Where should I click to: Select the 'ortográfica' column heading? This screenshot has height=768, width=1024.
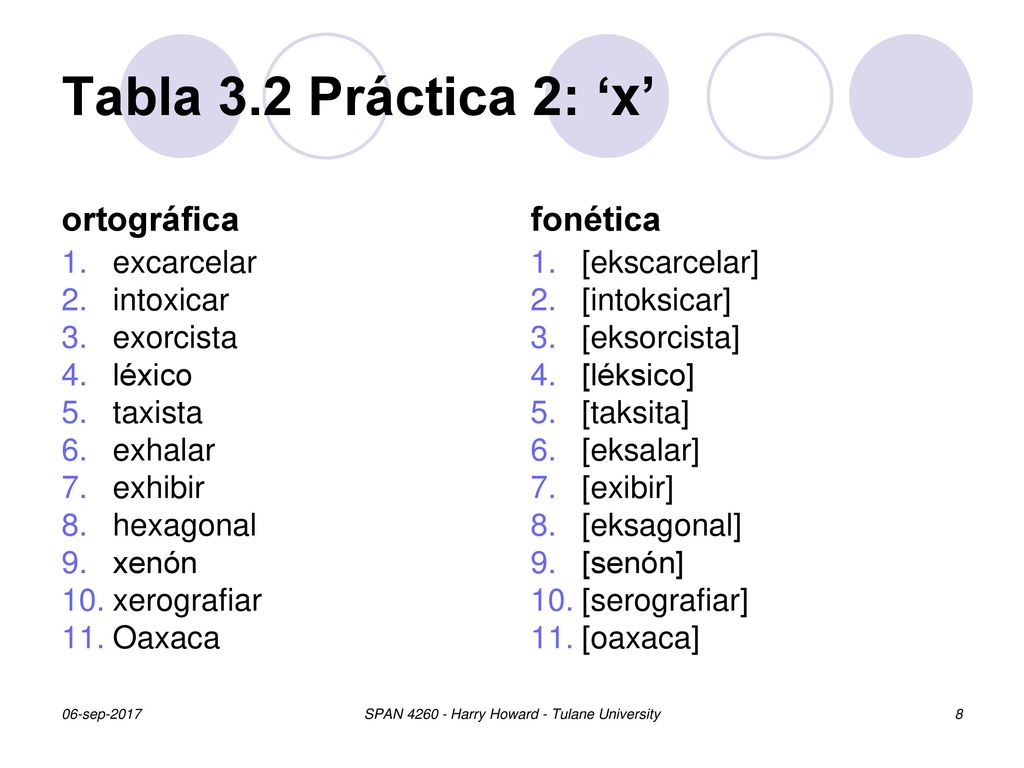[150, 220]
